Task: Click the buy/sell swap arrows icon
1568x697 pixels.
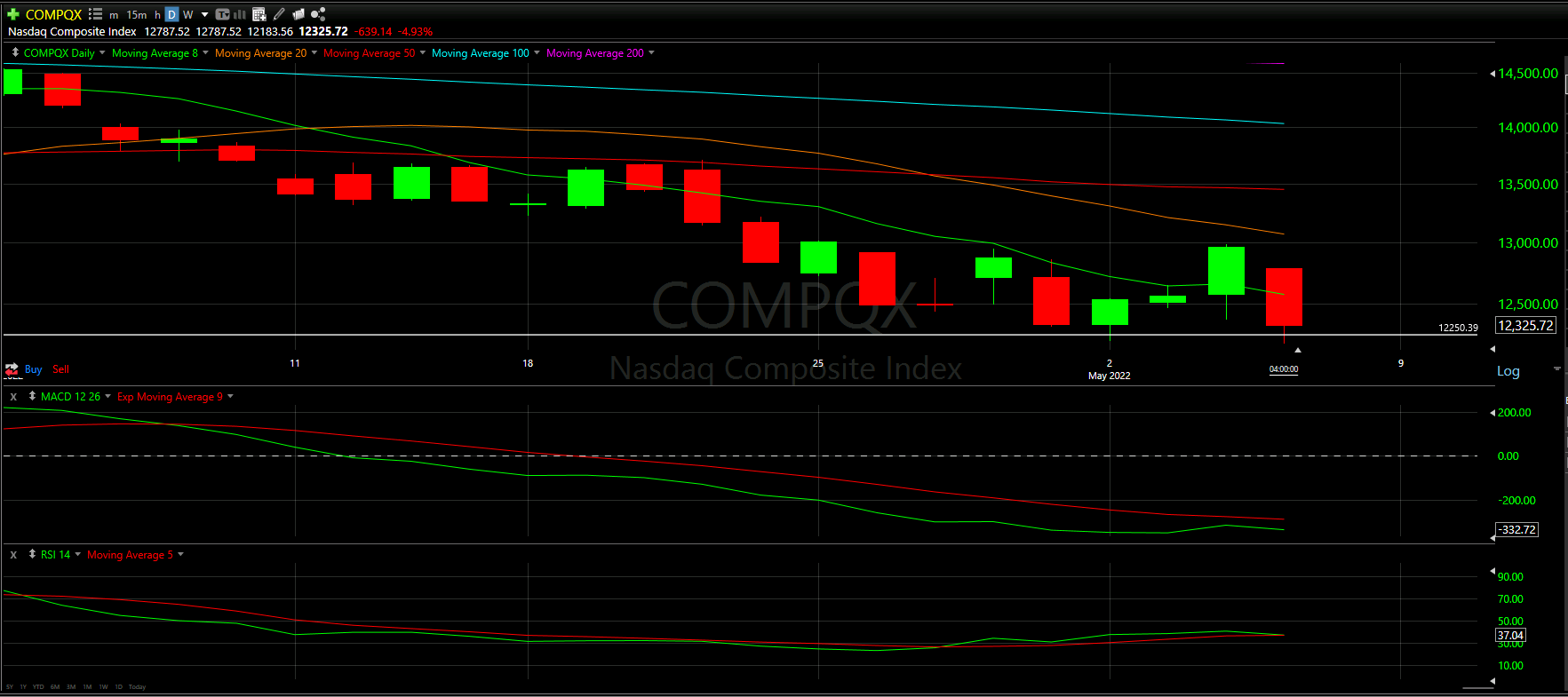Action: tap(12, 369)
